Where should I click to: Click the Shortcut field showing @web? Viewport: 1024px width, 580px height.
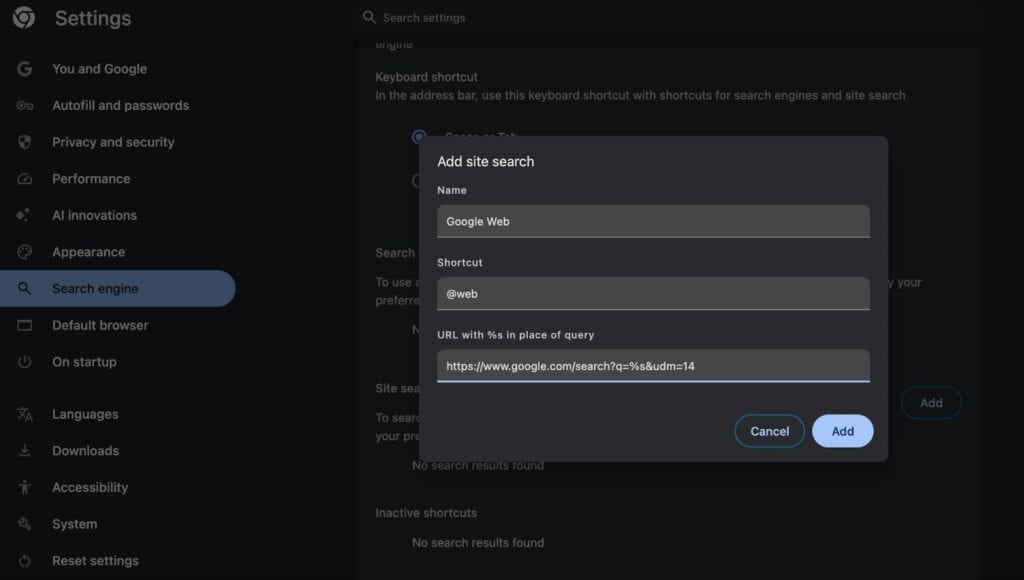[653, 293]
